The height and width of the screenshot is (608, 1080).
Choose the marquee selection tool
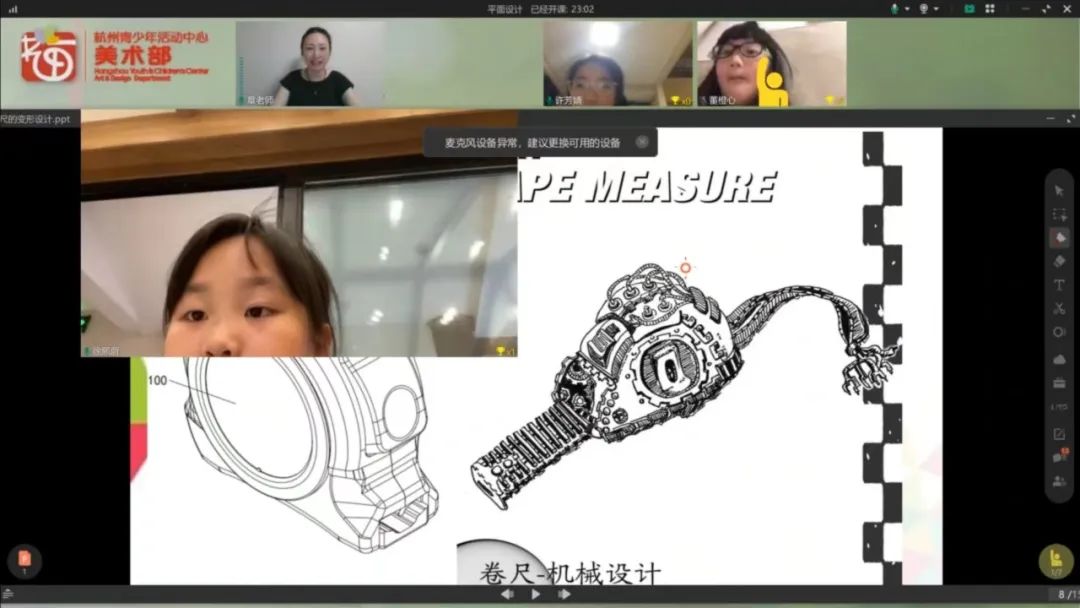(1059, 214)
